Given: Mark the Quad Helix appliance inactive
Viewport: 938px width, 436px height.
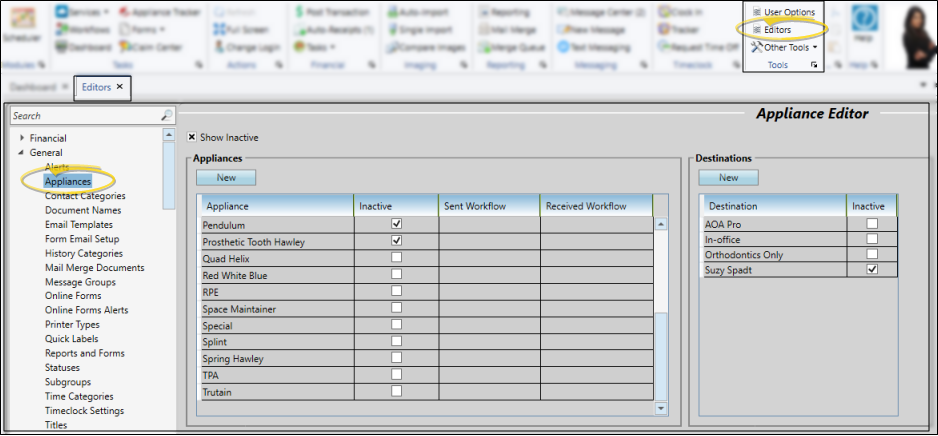Looking at the screenshot, I should point(397,258).
